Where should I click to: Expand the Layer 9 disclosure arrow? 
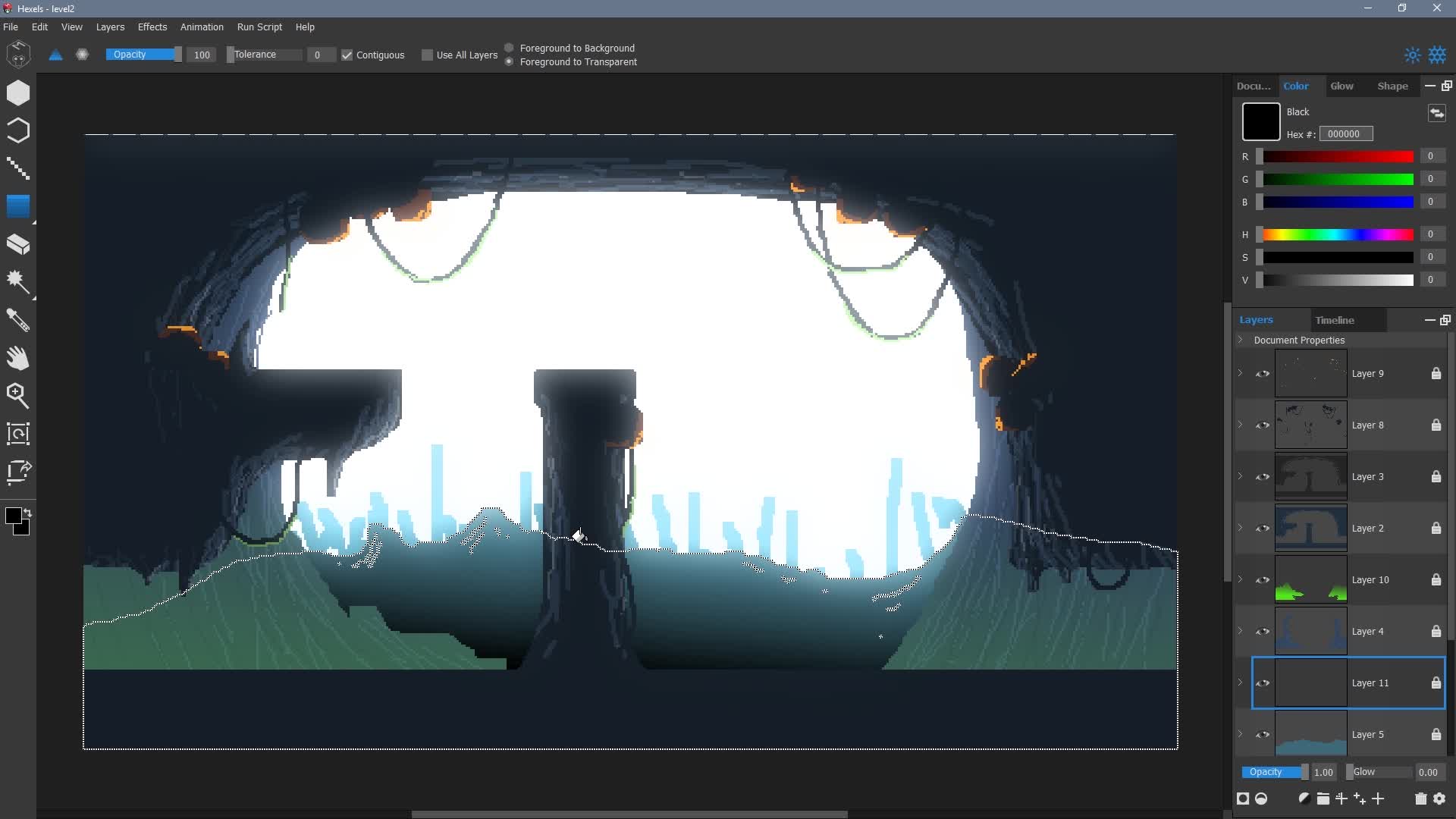tap(1241, 373)
